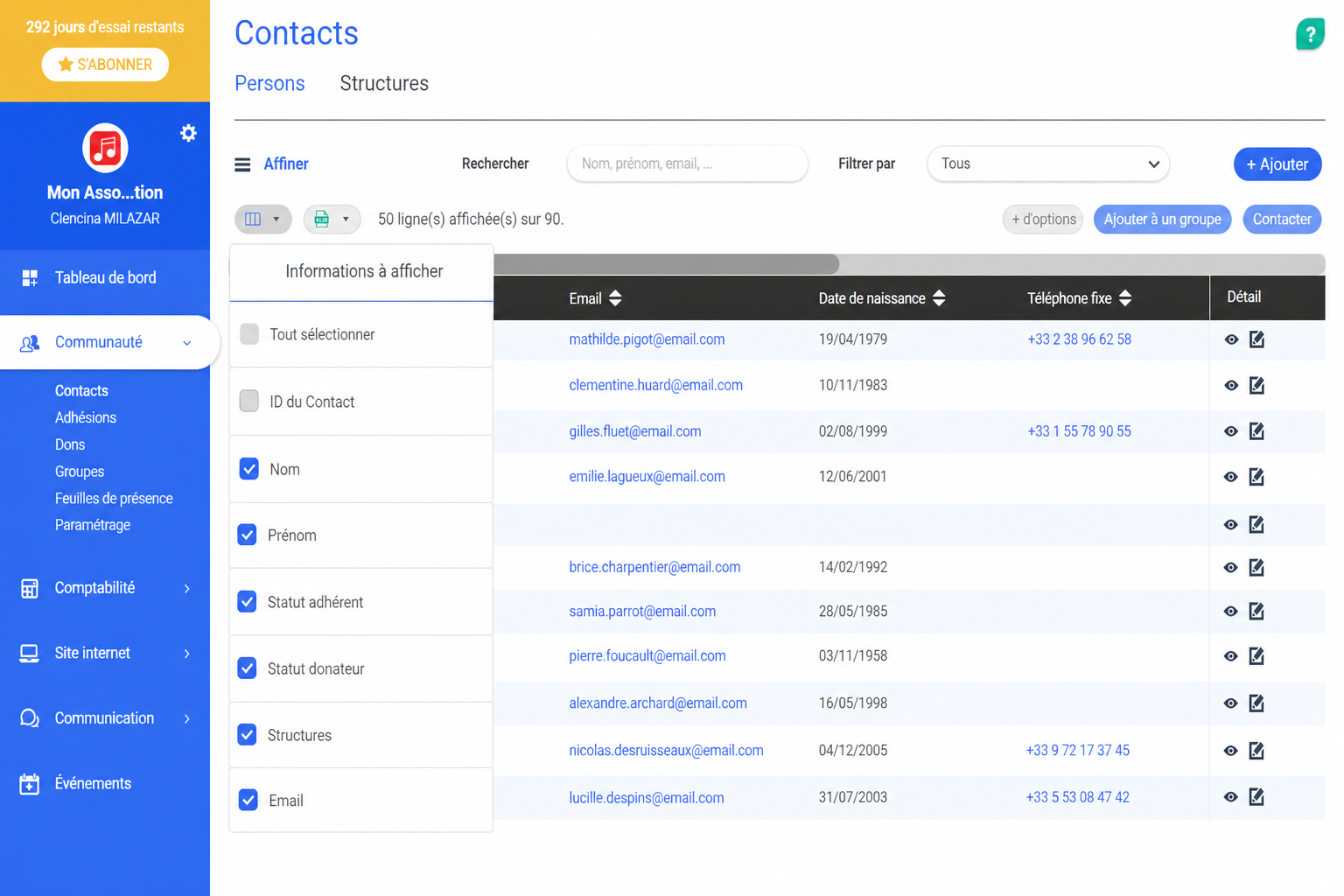Edit the alexandre.archard contact row
The image size is (1344, 896).
1256,703
